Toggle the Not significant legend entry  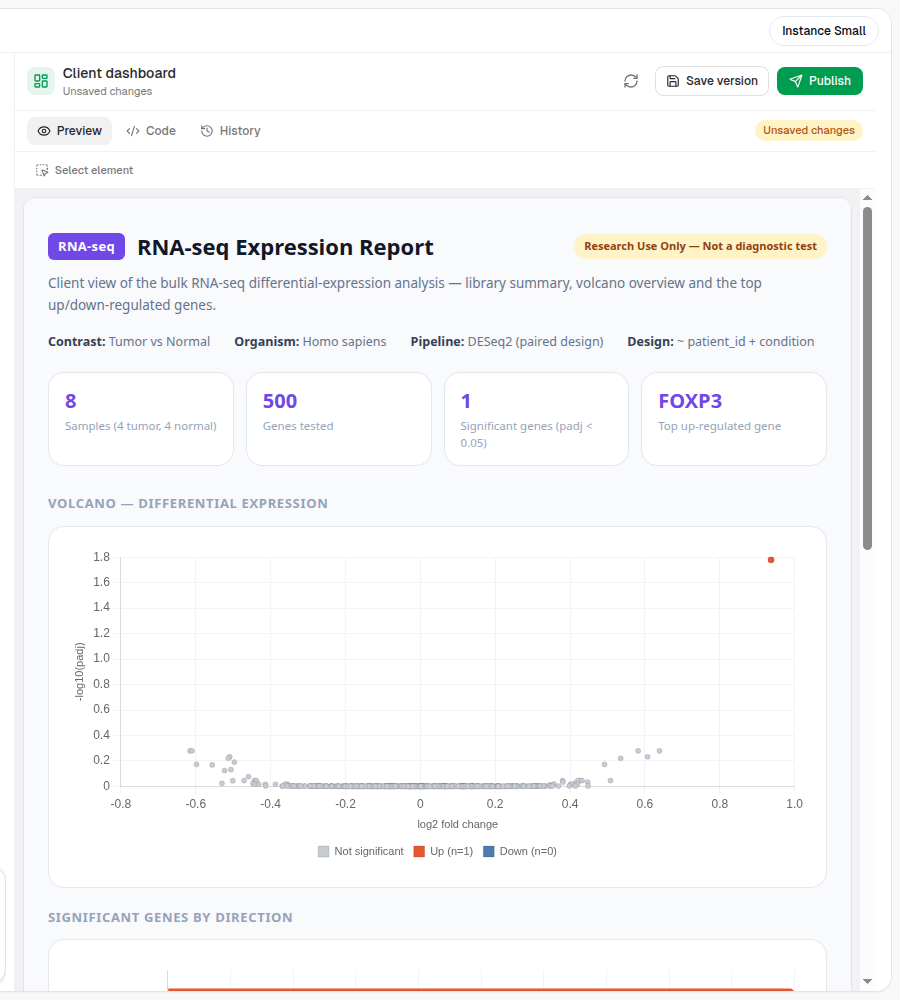(360, 851)
